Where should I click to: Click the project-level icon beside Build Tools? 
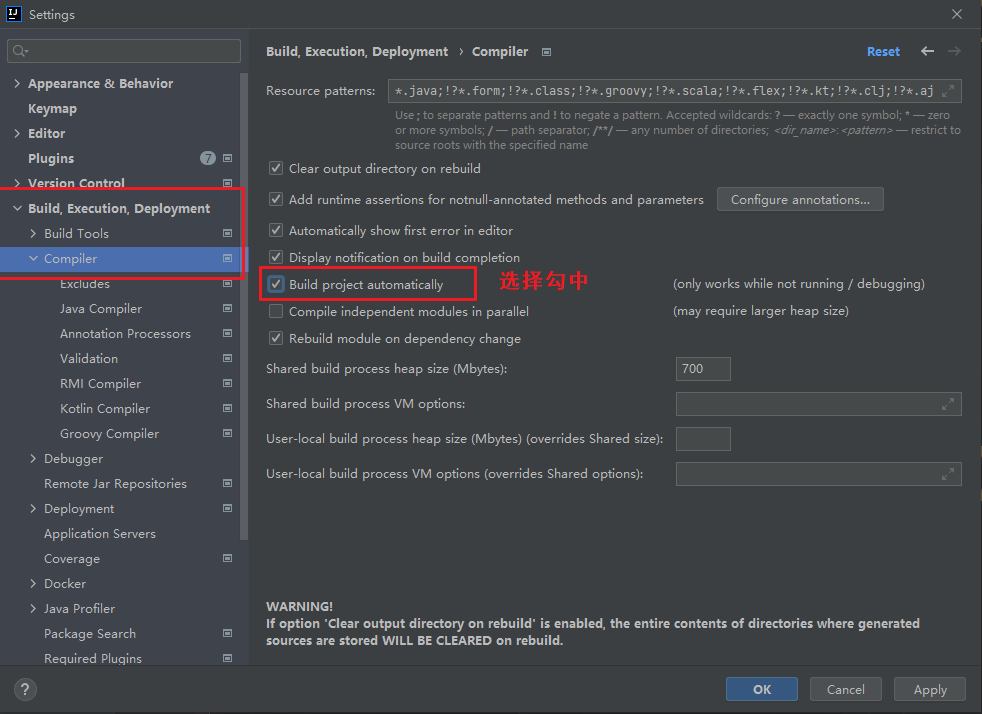tap(227, 233)
